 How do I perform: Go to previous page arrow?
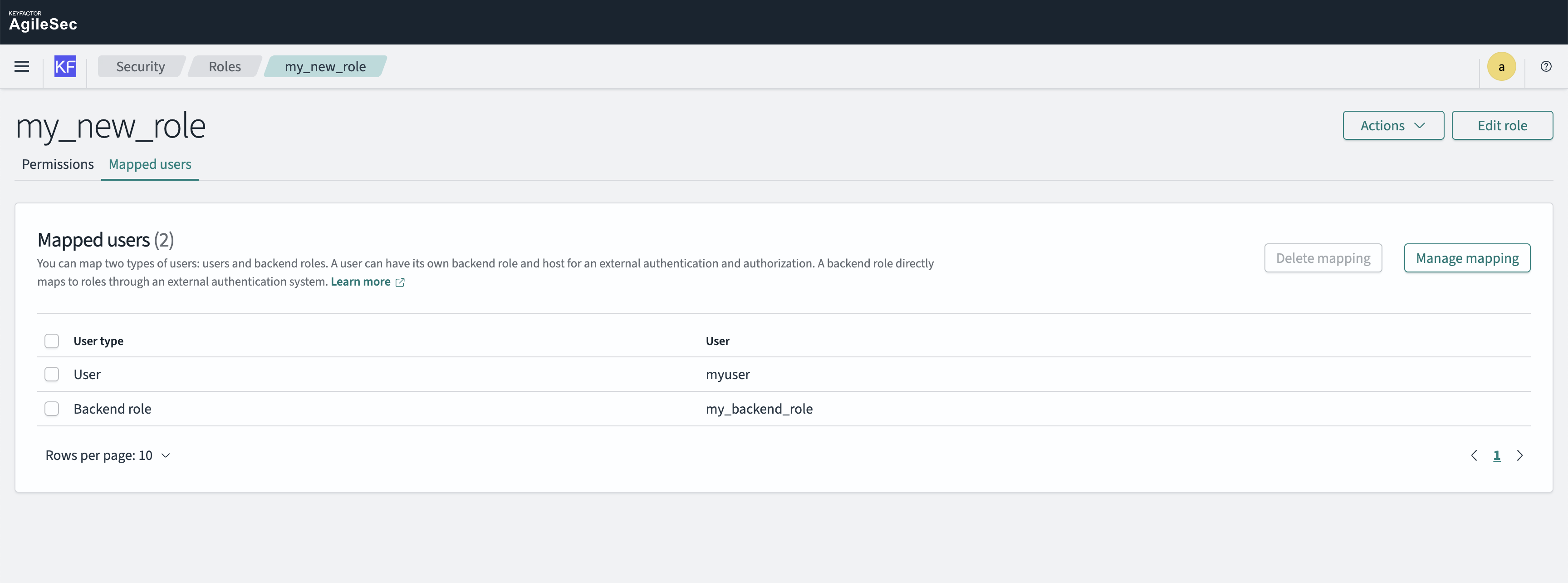[1474, 455]
